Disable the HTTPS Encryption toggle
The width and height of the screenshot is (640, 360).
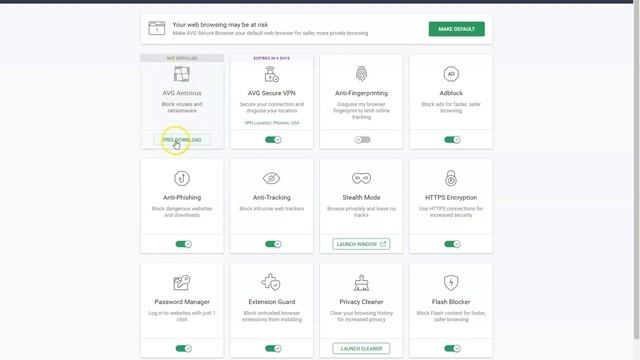point(452,244)
